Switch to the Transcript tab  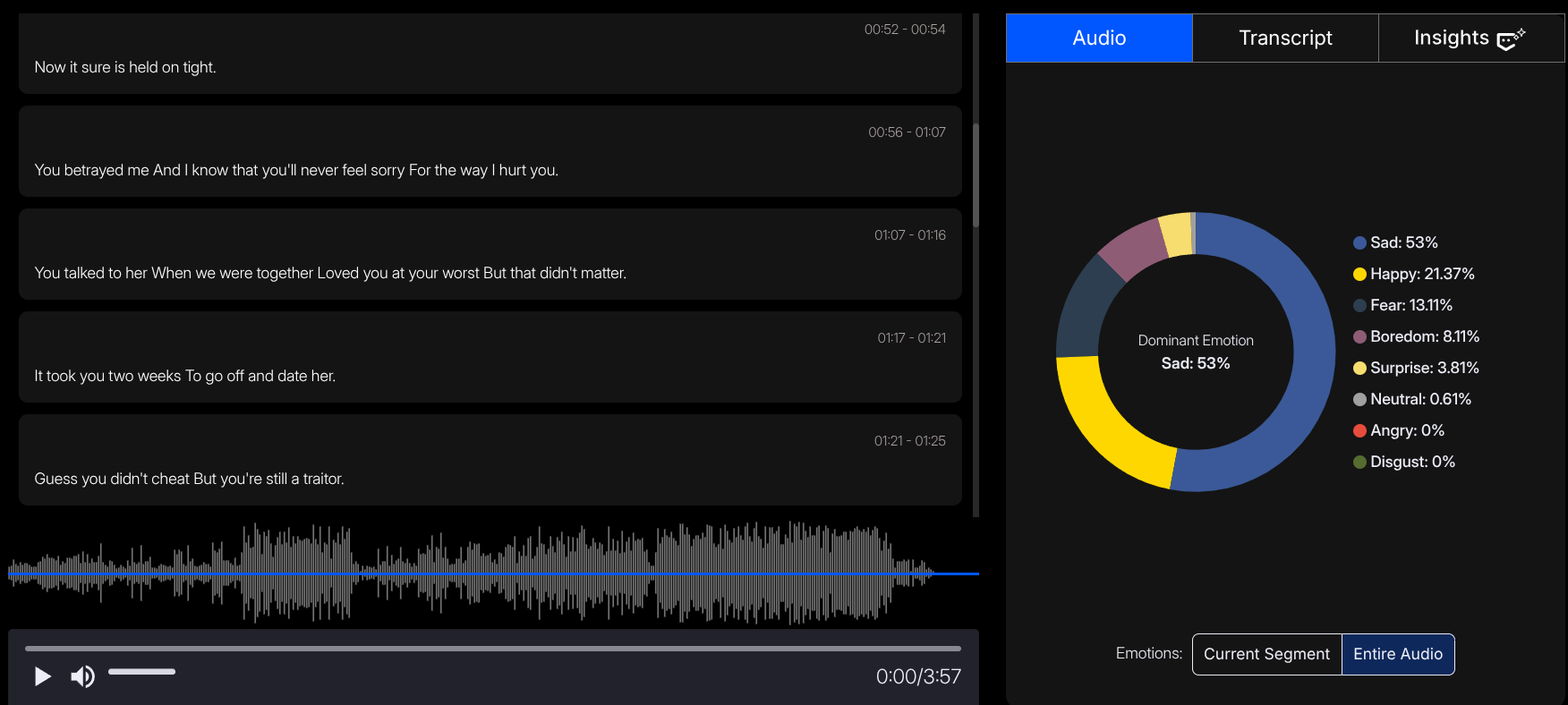1285,38
